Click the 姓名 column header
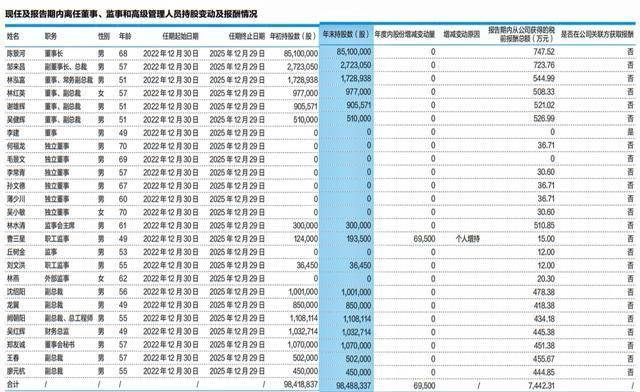Image resolution: width=640 pixels, height=392 pixels. pos(13,36)
